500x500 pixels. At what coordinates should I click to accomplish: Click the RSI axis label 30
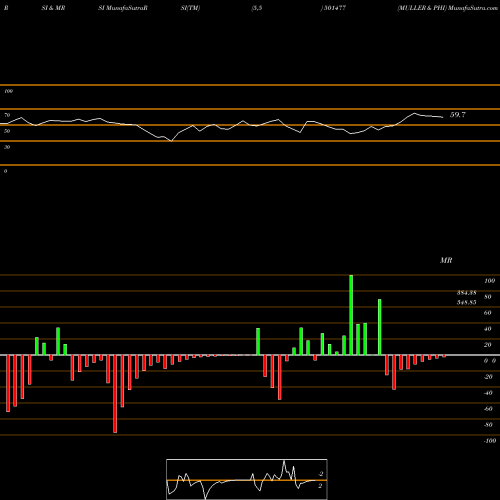pos(7,147)
